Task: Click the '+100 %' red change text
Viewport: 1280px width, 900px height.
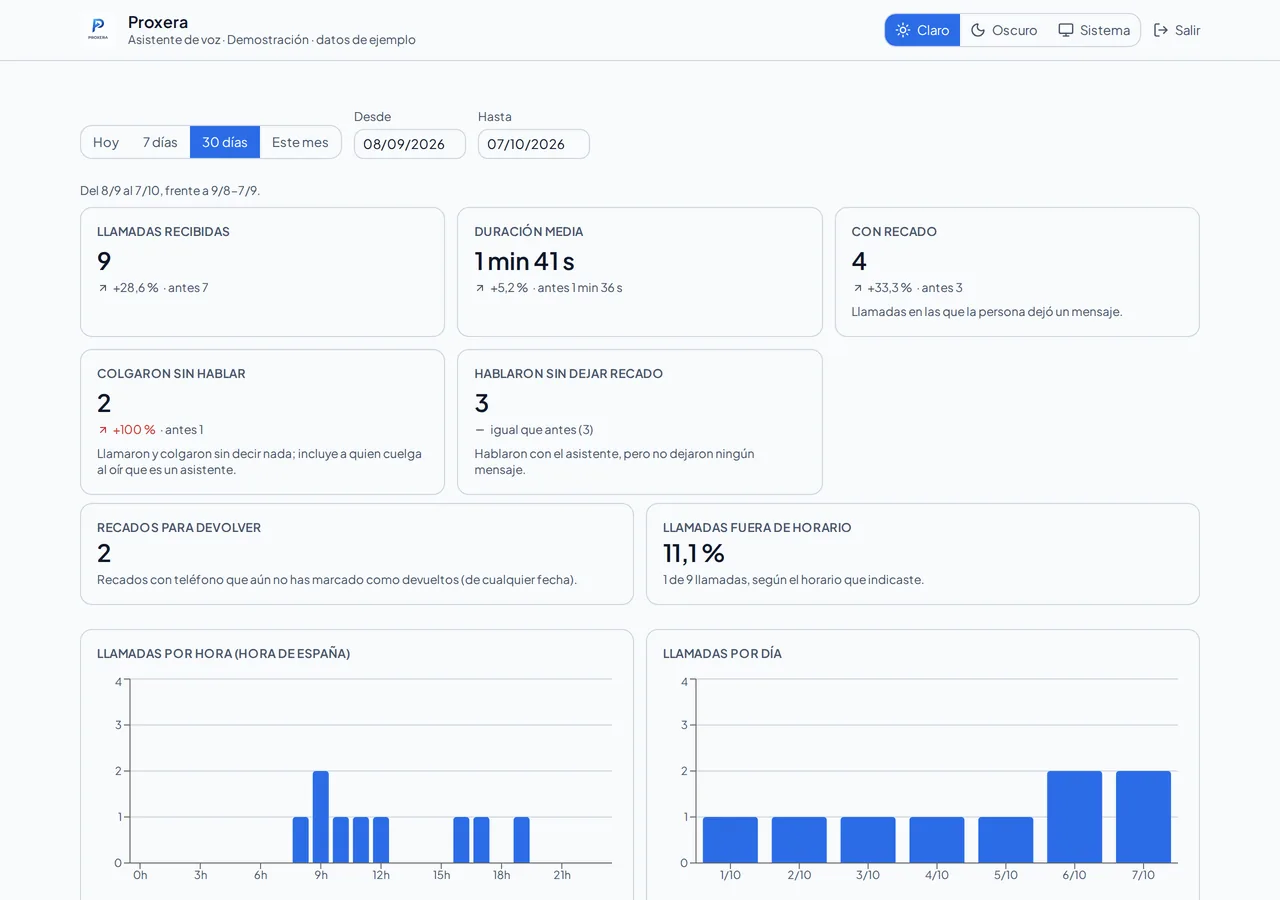Action: [x=134, y=430]
